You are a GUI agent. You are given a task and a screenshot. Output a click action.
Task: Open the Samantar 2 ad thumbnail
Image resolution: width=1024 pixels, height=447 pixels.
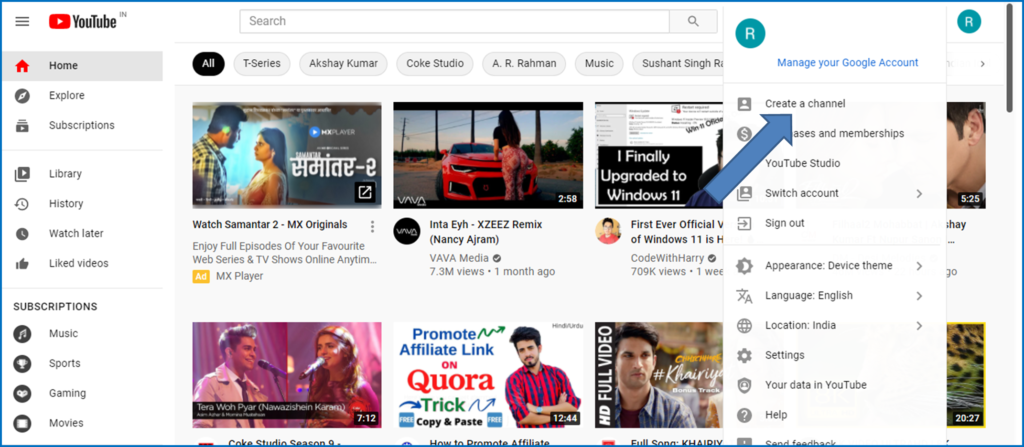tap(287, 156)
